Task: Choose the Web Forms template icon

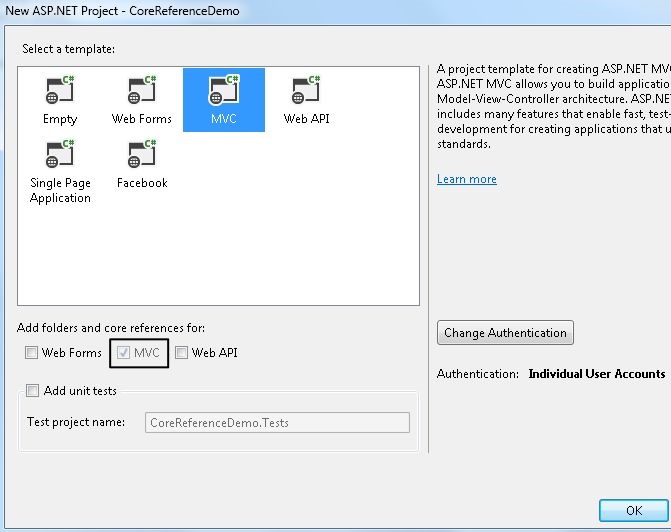Action: coord(142,90)
